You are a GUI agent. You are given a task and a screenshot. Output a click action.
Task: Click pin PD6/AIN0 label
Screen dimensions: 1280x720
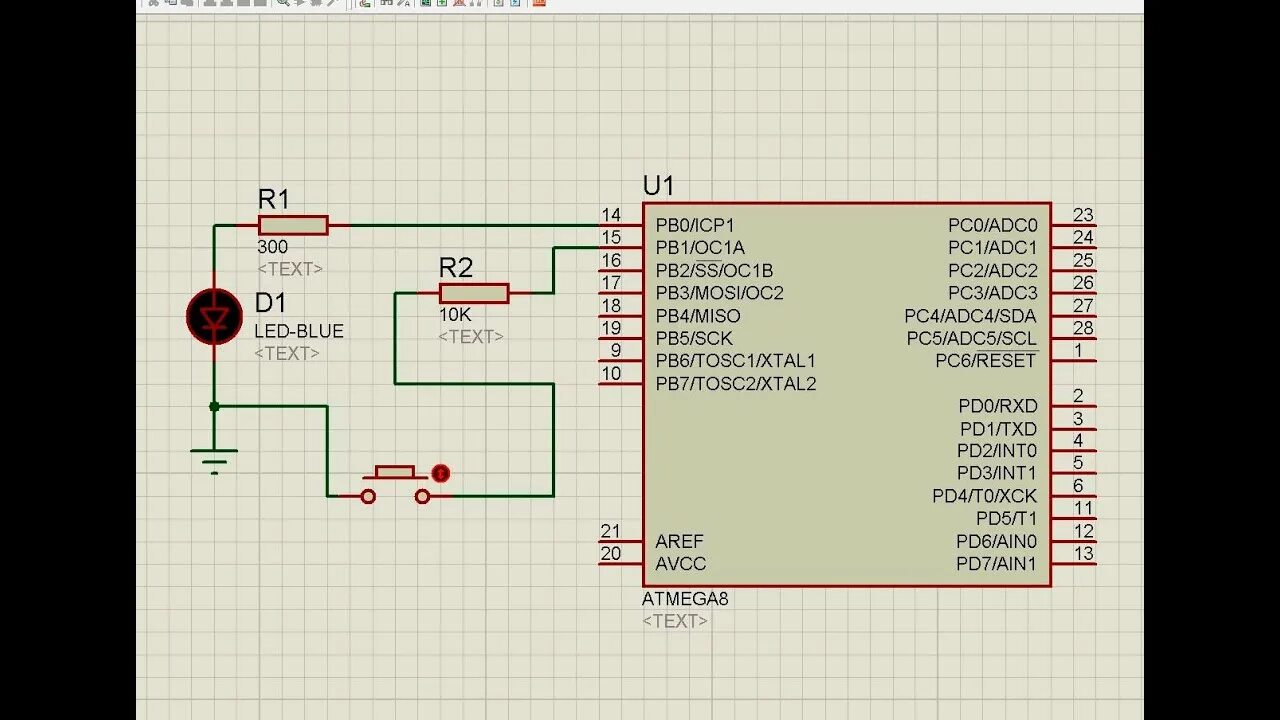997,542
